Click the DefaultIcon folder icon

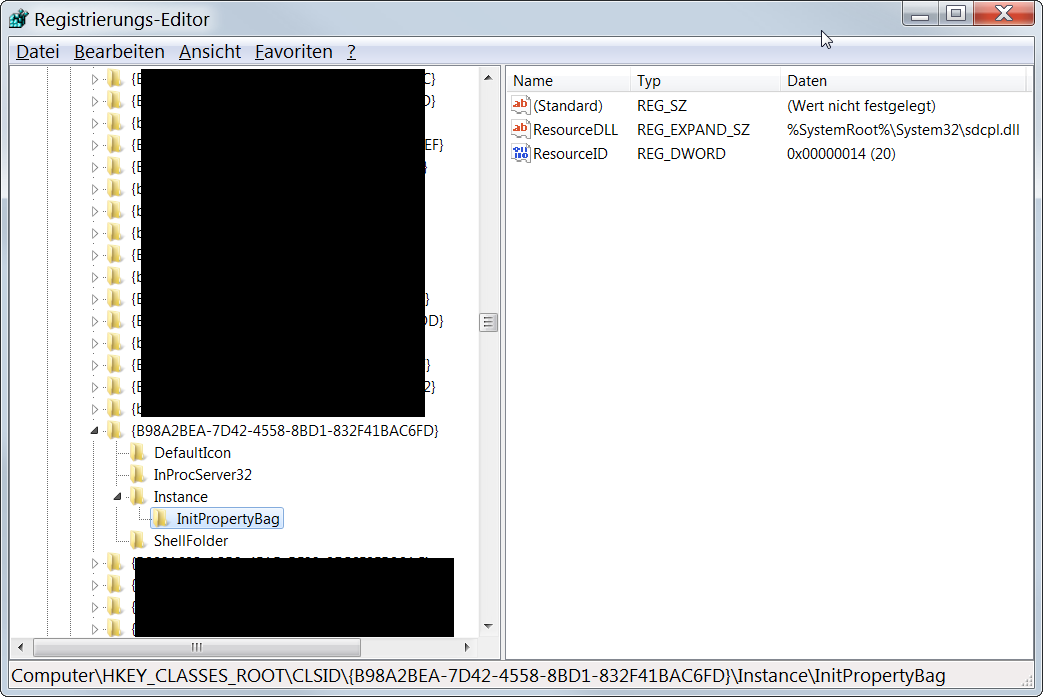(x=139, y=453)
